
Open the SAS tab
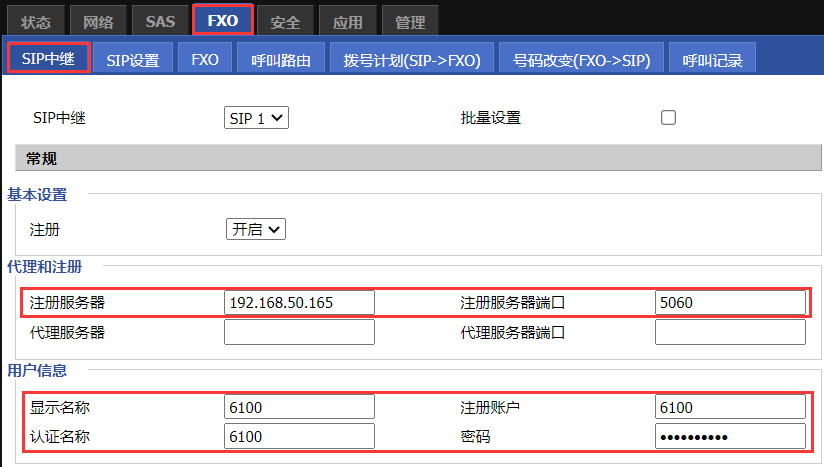tap(159, 22)
